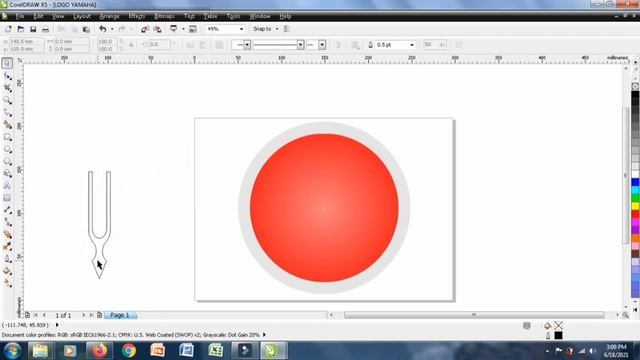Open Firefox from the taskbar
This screenshot has height=360, width=640.
coord(99,351)
